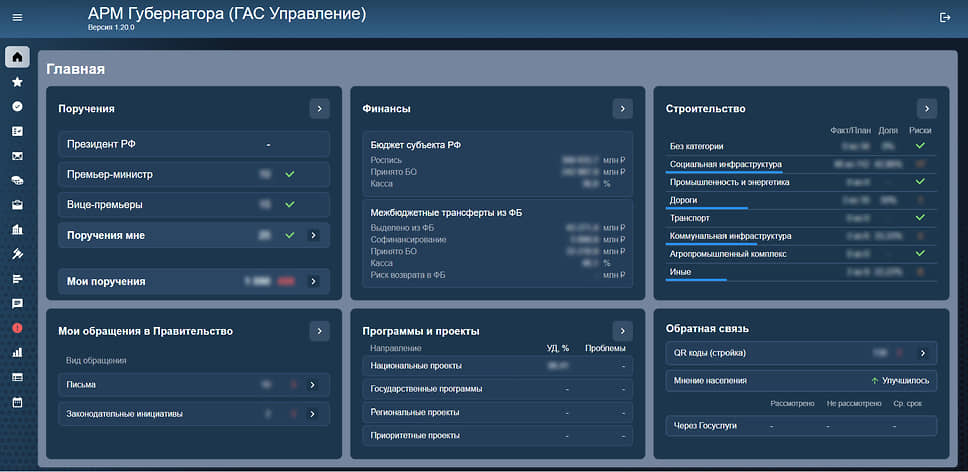This screenshot has height=472, width=968.
Task: Click risk checkmark for Агропромышленный комплекс
Action: coord(920,254)
